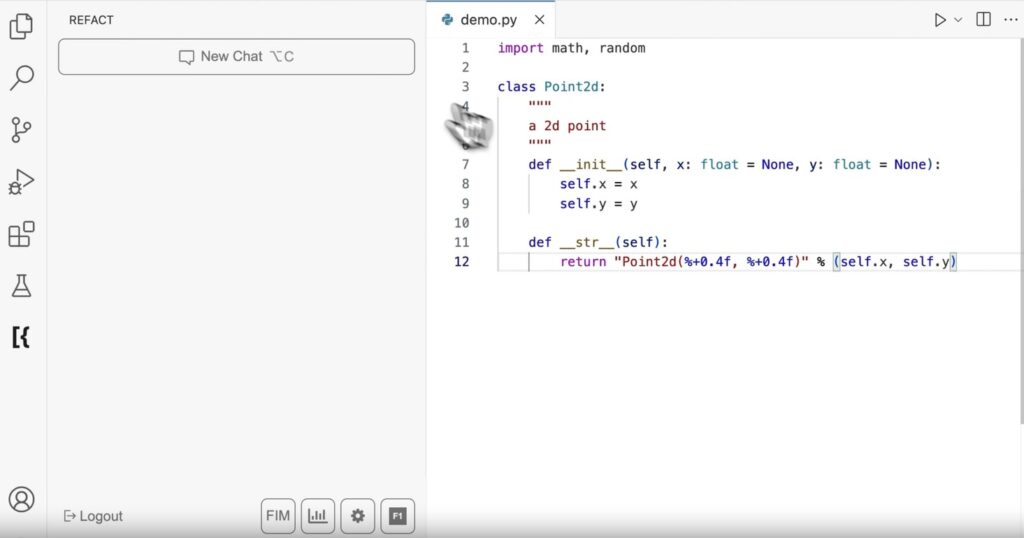Open the editor More Actions menu
The image size is (1024, 538).
click(1010, 20)
